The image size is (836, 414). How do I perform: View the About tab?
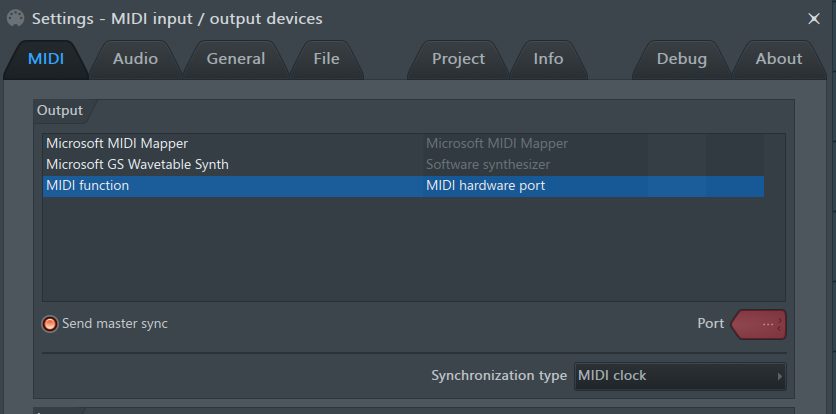pyautogui.click(x=778, y=59)
